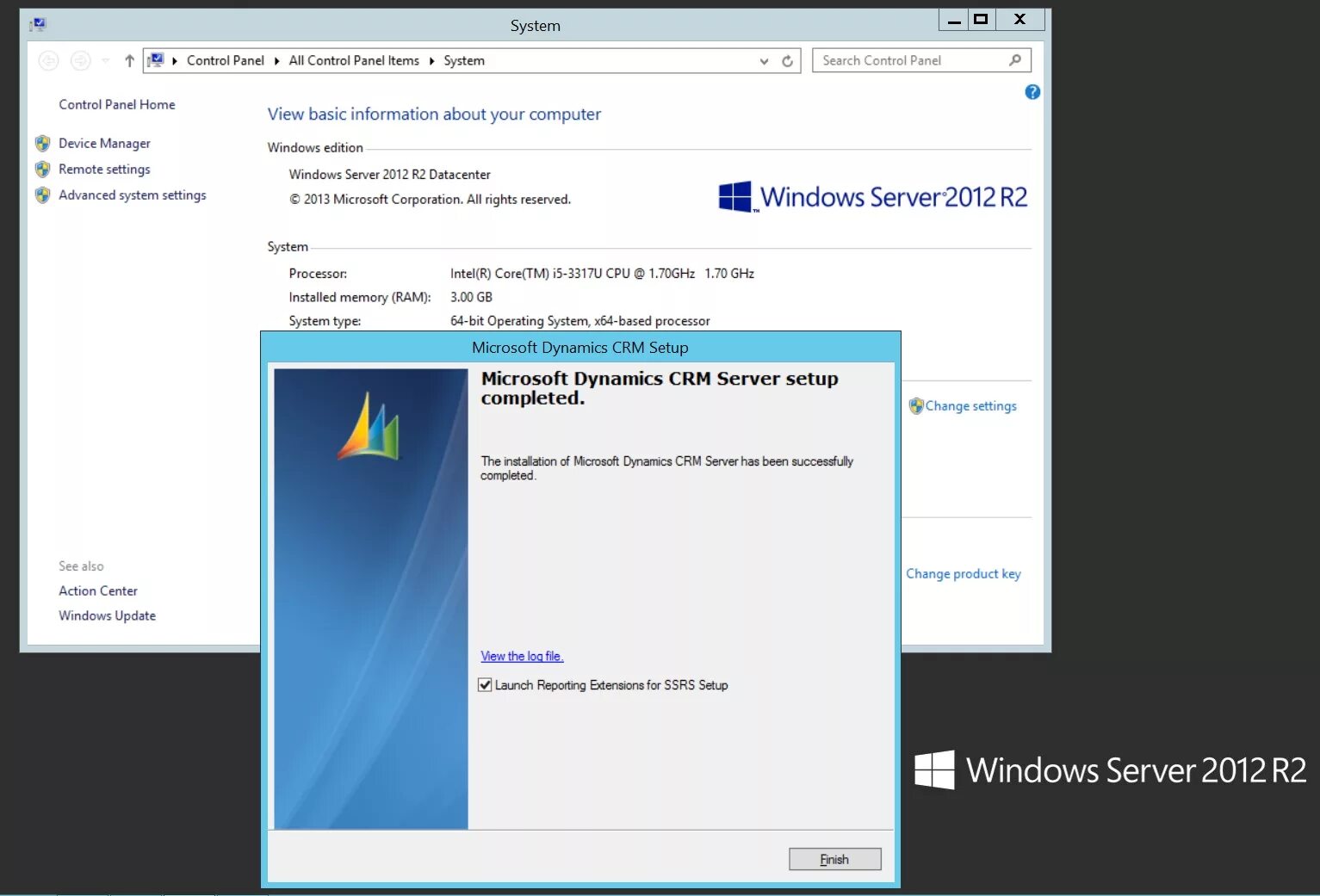1320x896 pixels.
Task: Click the Microsoft Dynamics CRM Setup title bar
Action: 580,348
